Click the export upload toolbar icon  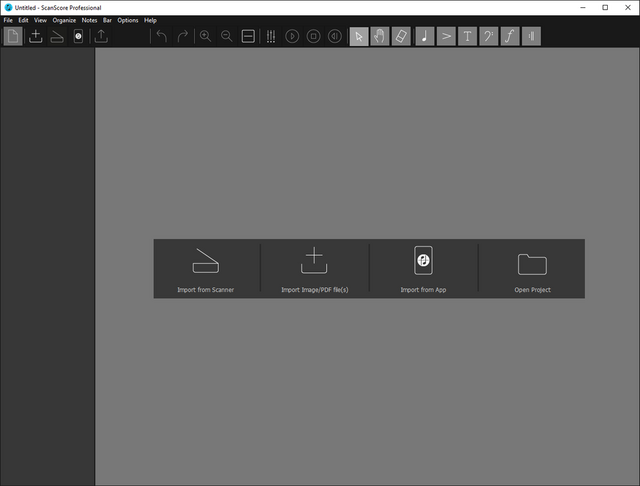coord(101,36)
